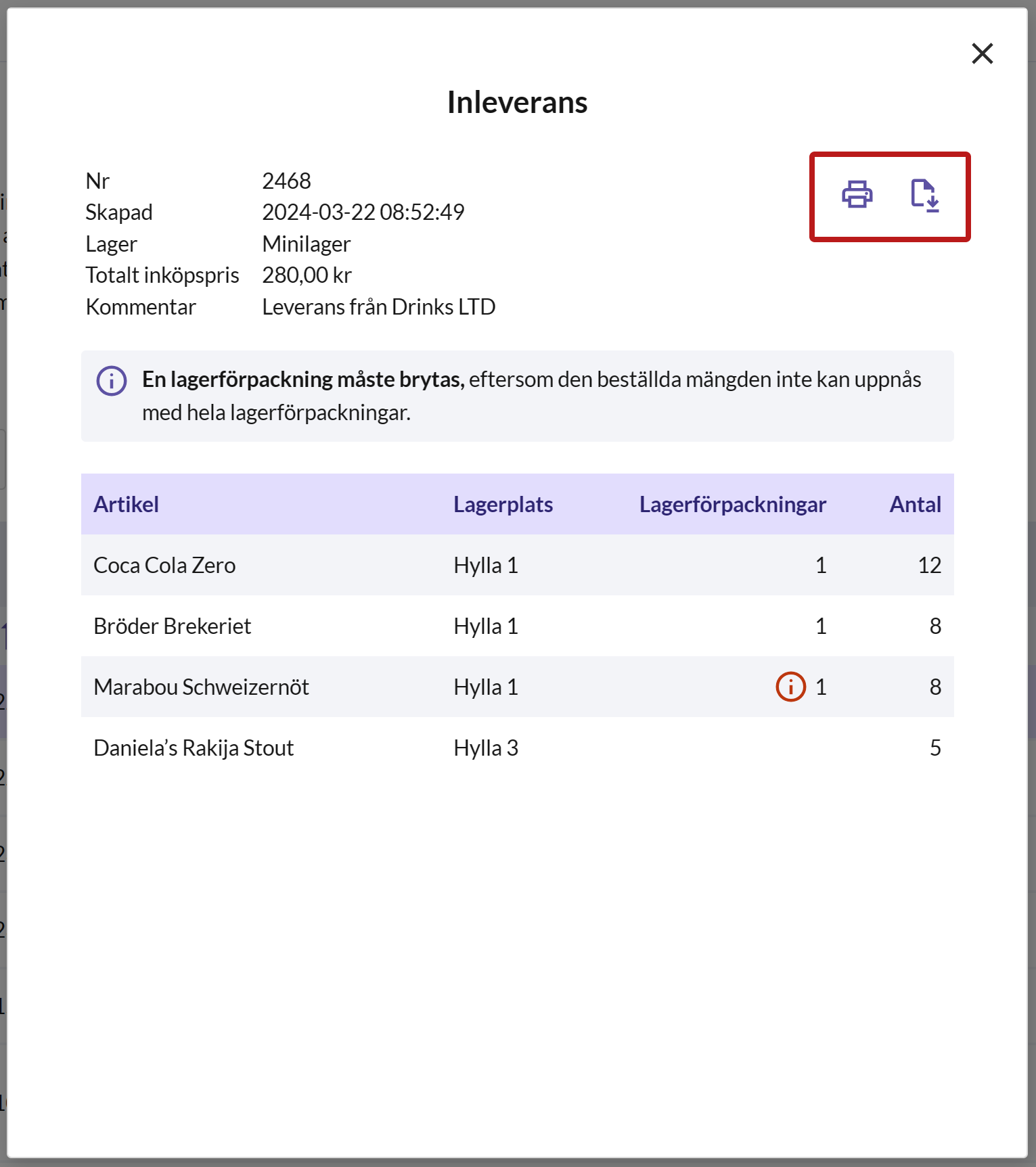
Task: Click the orange warning icon for Marabou Schweizernöt
Action: pos(790,687)
